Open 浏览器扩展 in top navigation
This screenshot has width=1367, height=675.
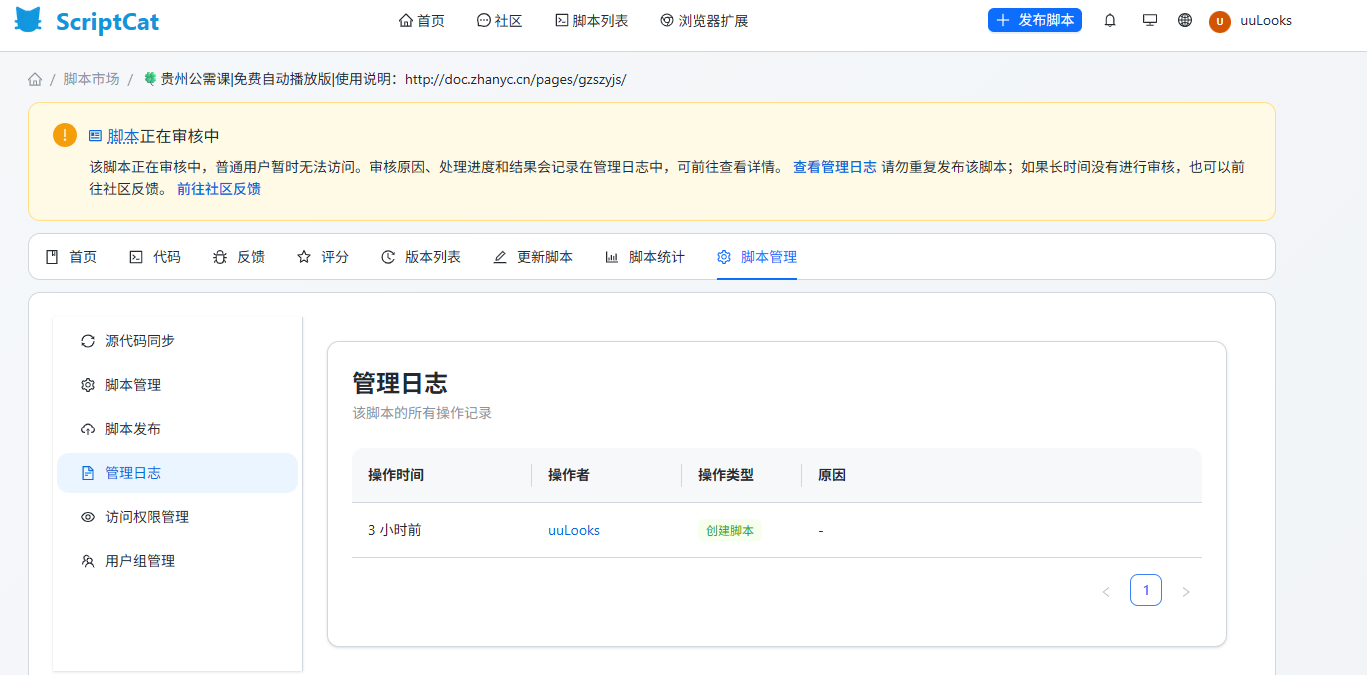[x=704, y=20]
